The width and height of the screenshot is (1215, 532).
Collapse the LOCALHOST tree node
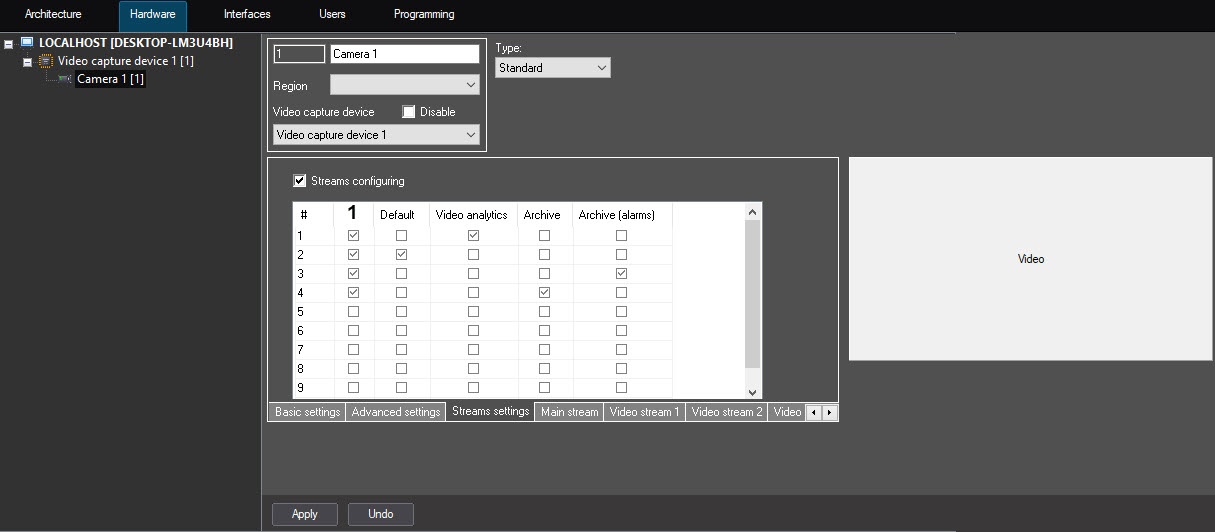click(9, 44)
